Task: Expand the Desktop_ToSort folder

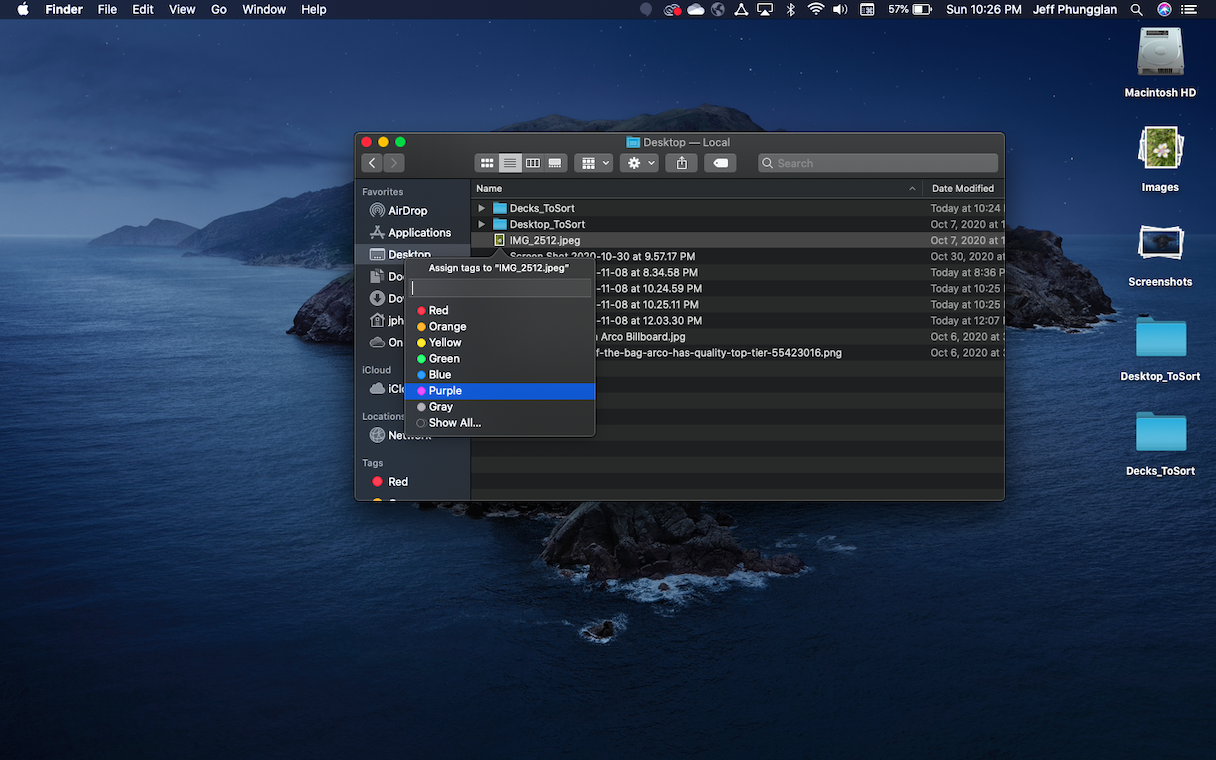Action: tap(481, 224)
